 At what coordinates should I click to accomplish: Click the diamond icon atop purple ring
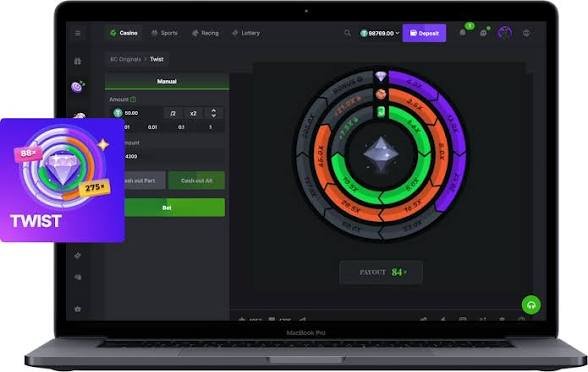(381, 76)
